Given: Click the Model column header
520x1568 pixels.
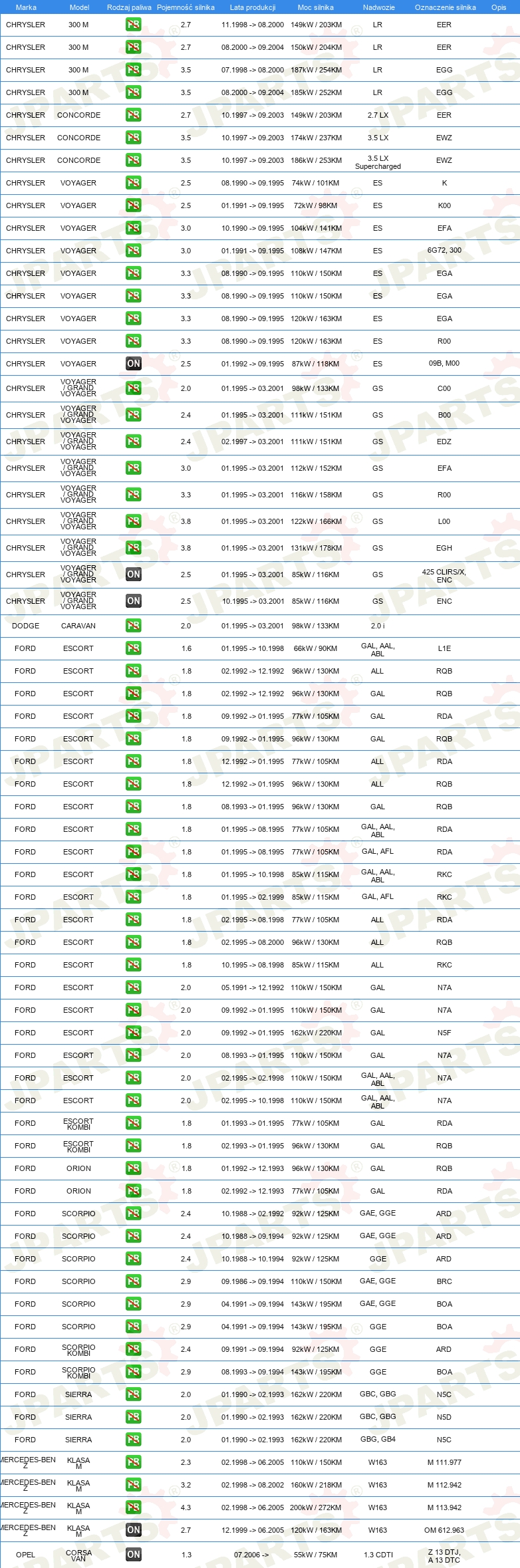Looking at the screenshot, I should tap(79, 7).
